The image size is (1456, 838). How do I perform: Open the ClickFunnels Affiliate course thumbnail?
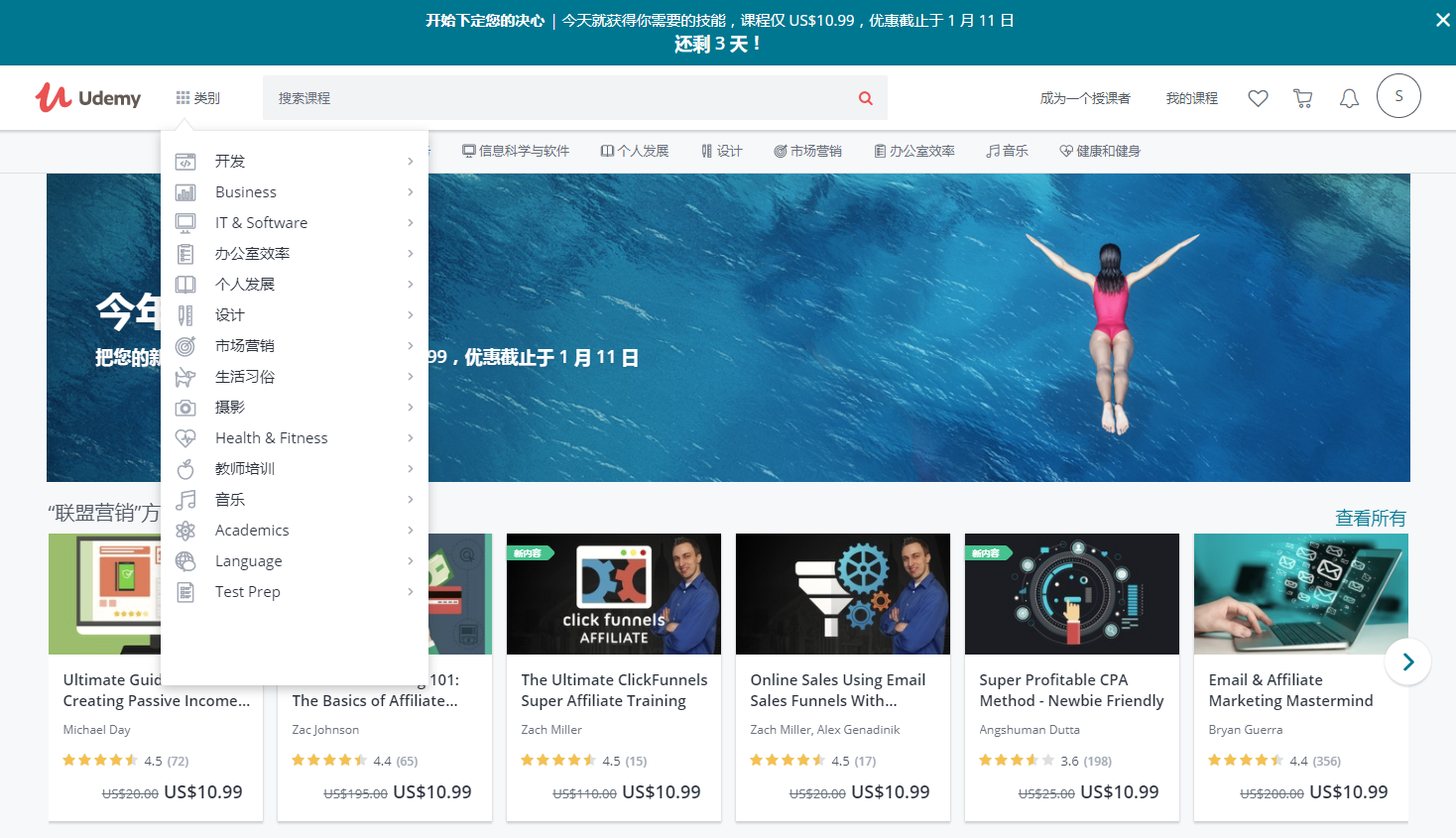[614, 594]
